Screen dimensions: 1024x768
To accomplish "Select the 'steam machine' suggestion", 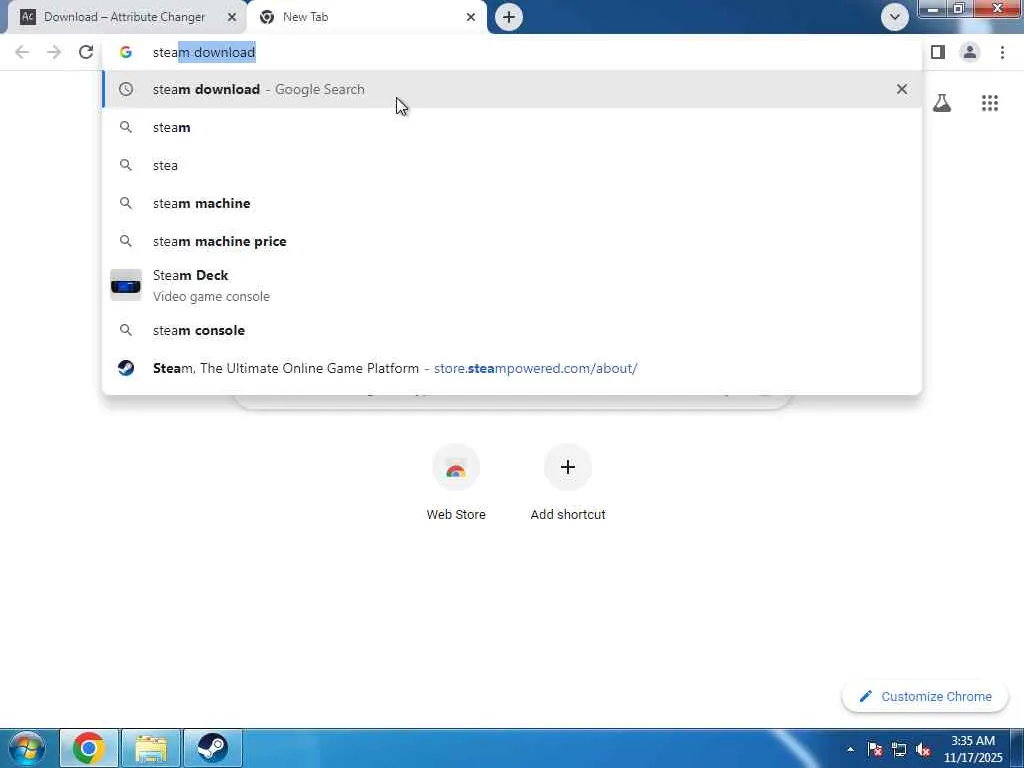I will [512, 203].
